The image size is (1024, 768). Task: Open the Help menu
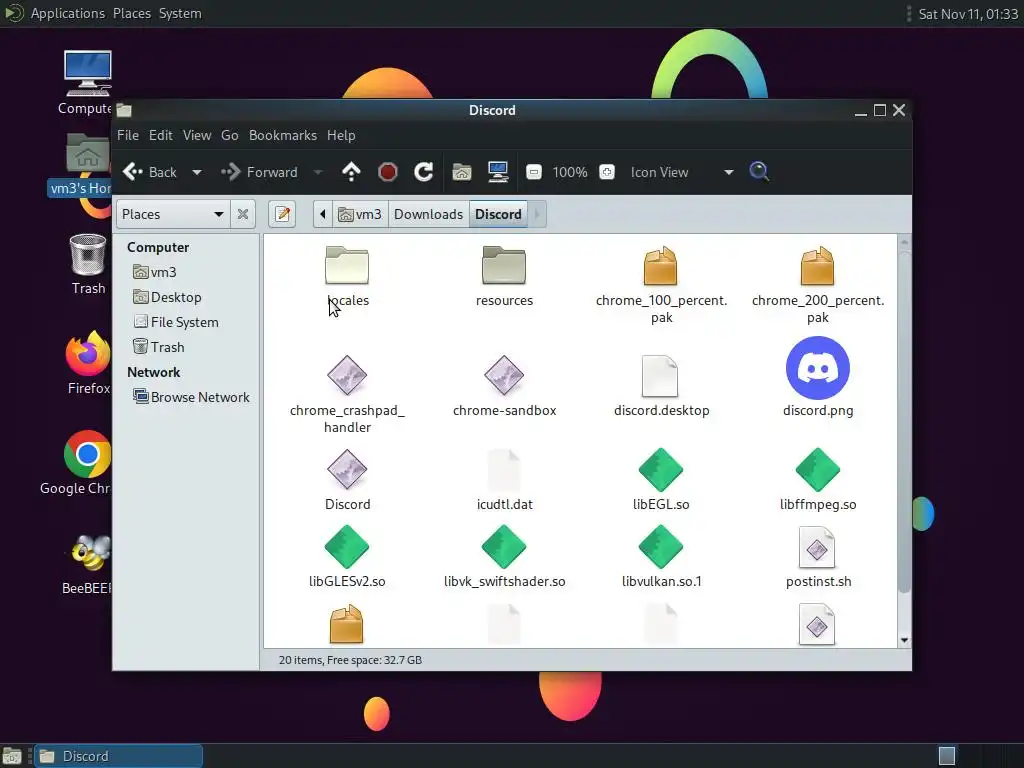pyautogui.click(x=341, y=135)
